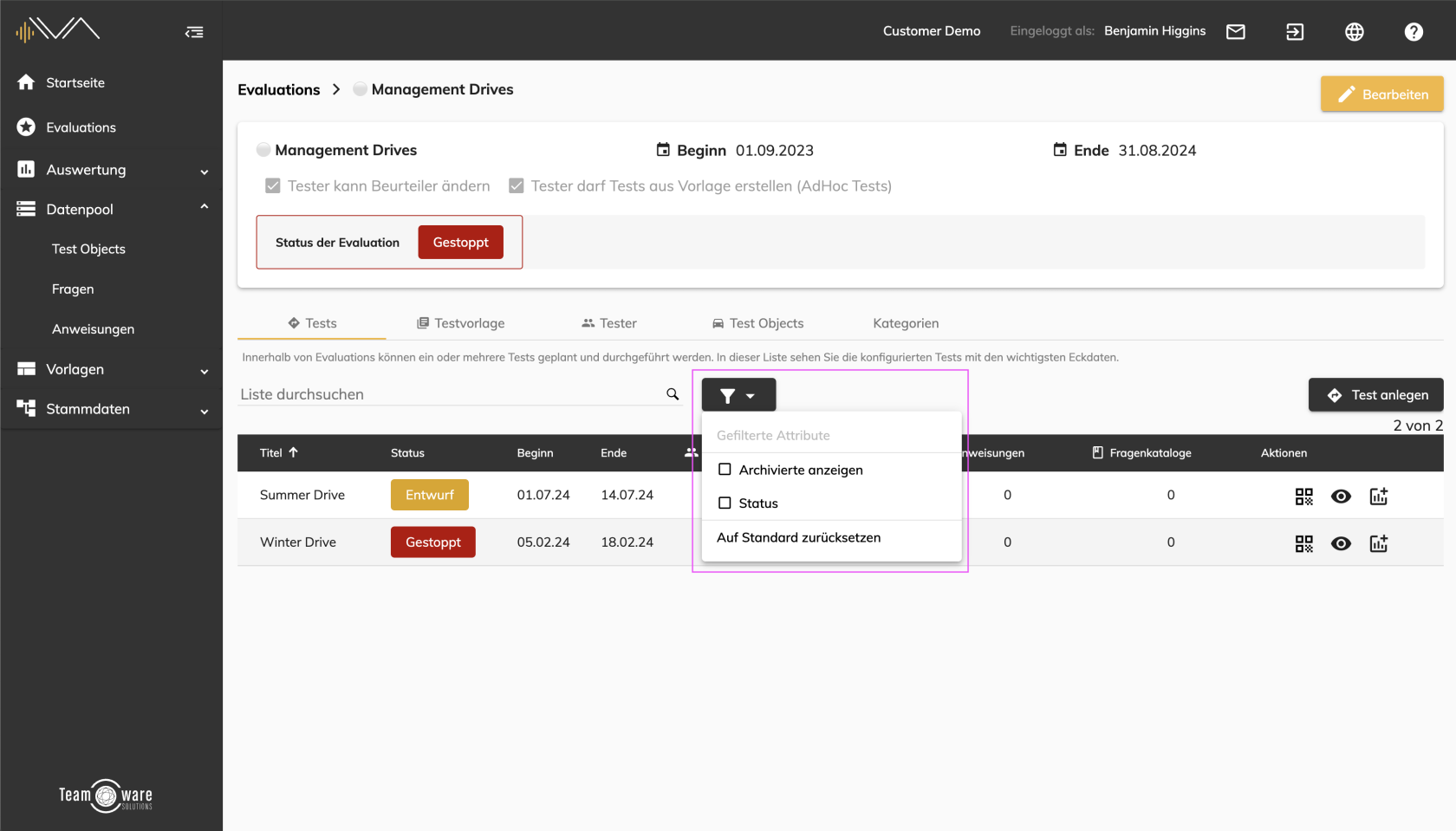Click the Status column header
Screen dimensions: 1456x831
407,453
